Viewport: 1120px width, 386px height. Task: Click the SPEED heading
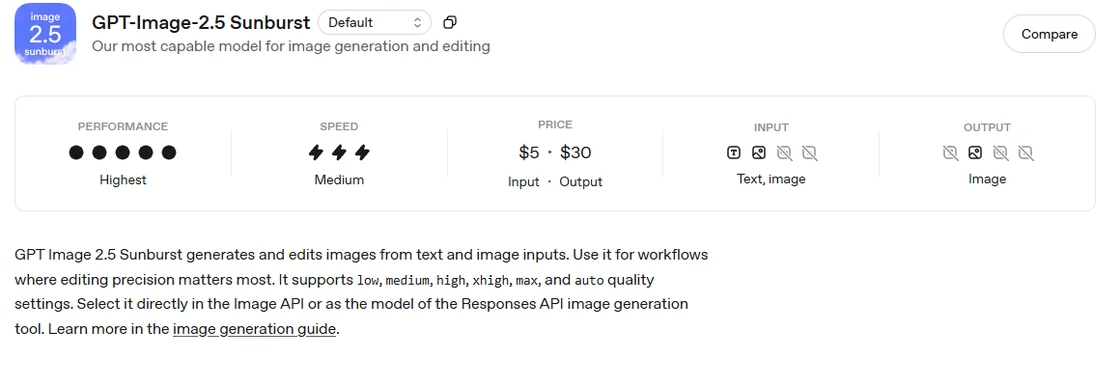click(339, 127)
